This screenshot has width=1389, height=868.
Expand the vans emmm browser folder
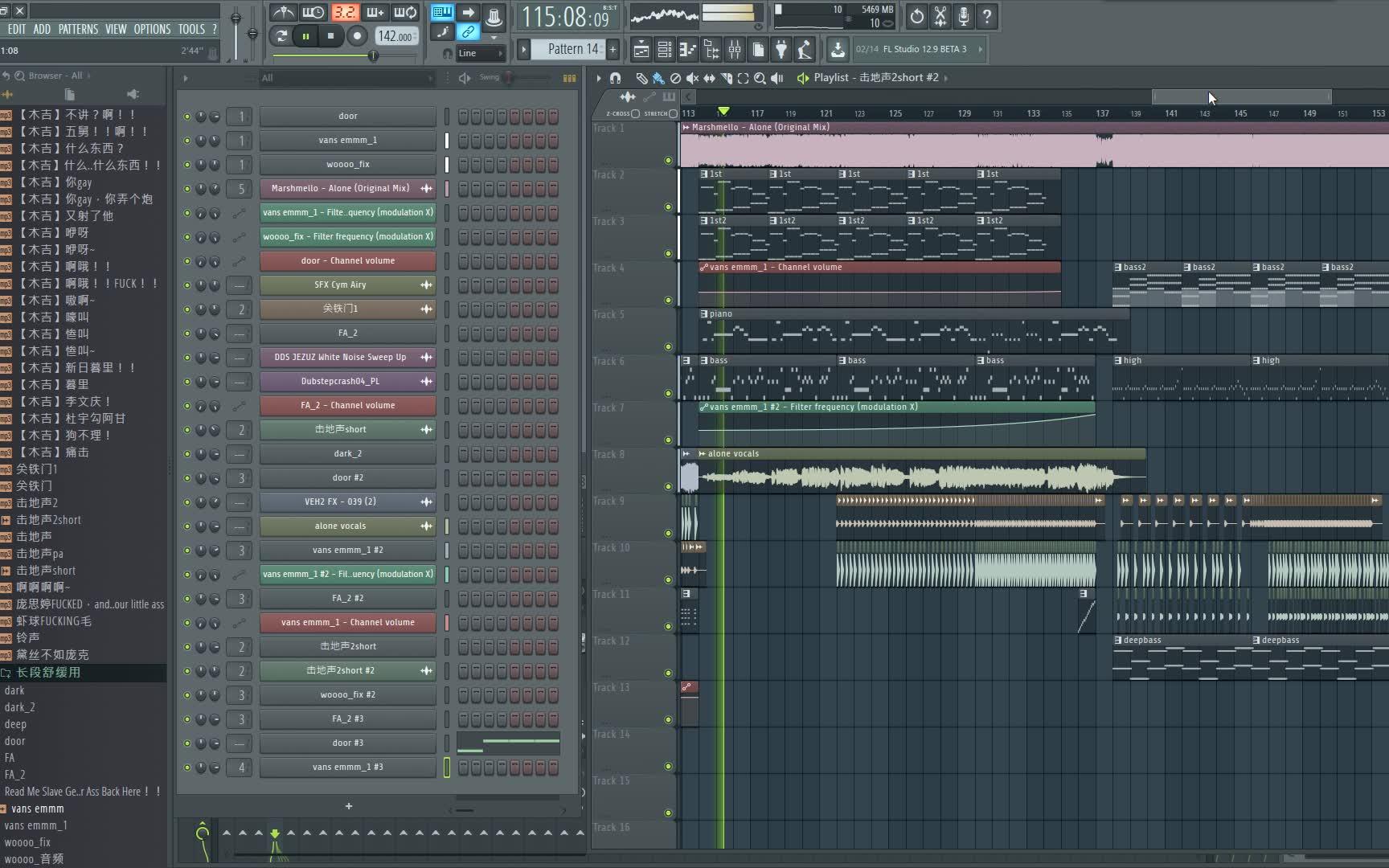(x=4, y=809)
